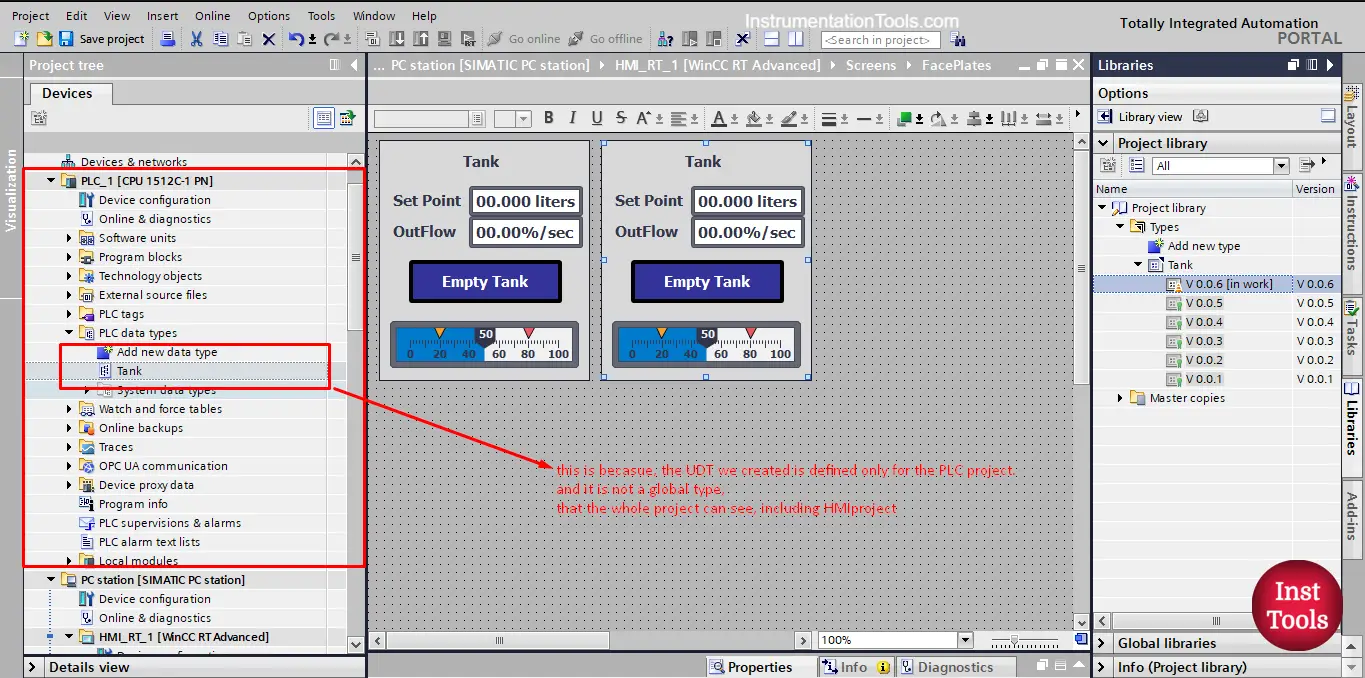Toggle underline text formatting
The image size is (1365, 678).
pyautogui.click(x=597, y=118)
